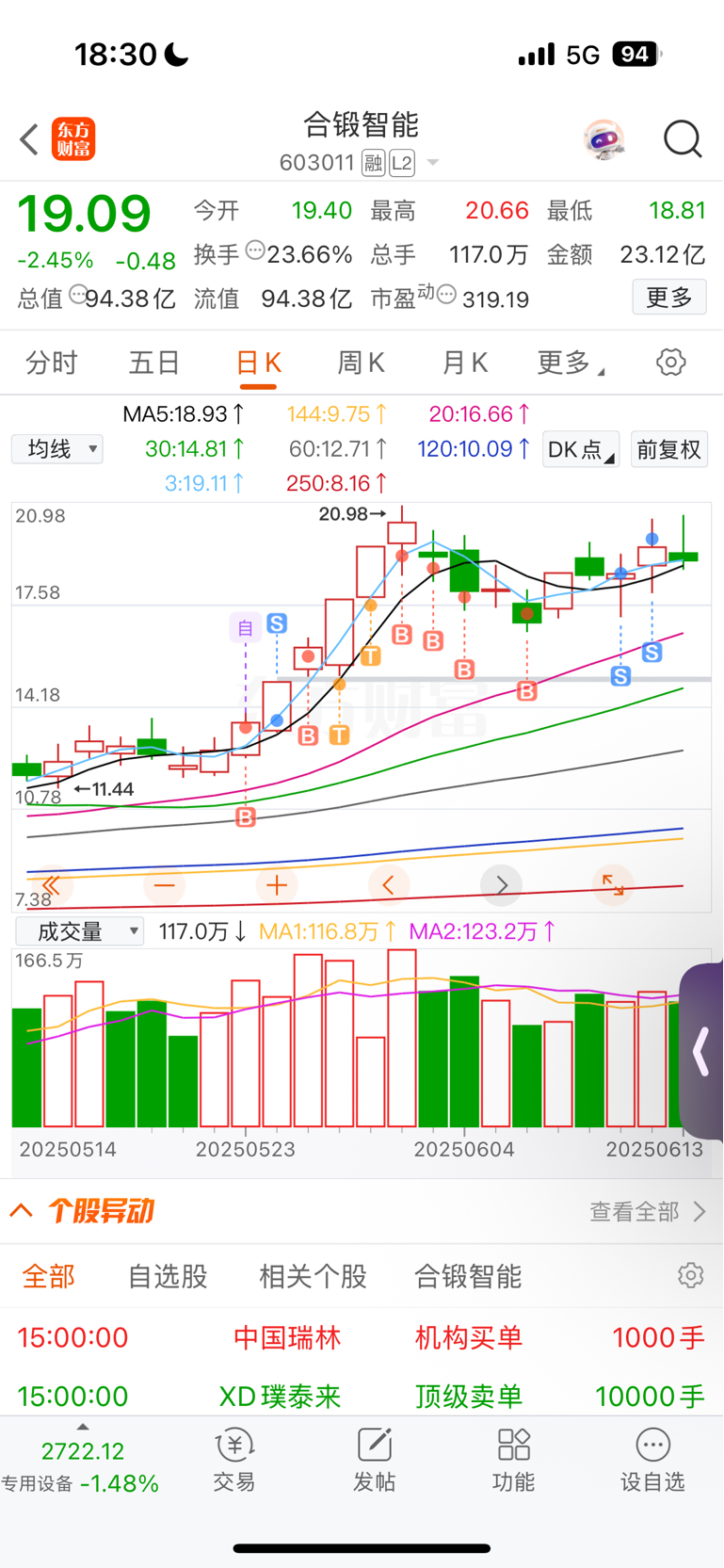The image size is (724, 1568).
Task: Open the XD璞泰来 alert row
Action: click(362, 1395)
